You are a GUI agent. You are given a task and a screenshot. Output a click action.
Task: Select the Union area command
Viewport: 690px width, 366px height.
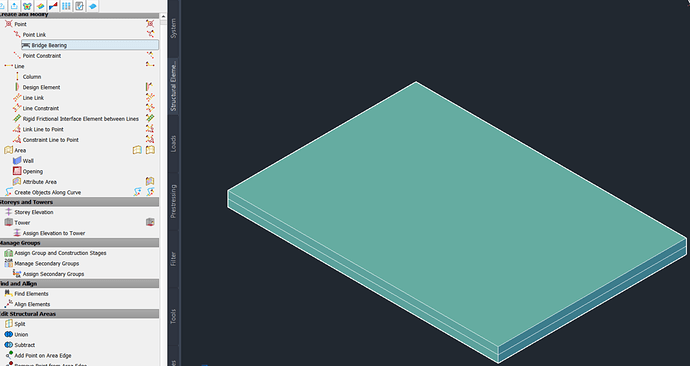[x=21, y=335]
